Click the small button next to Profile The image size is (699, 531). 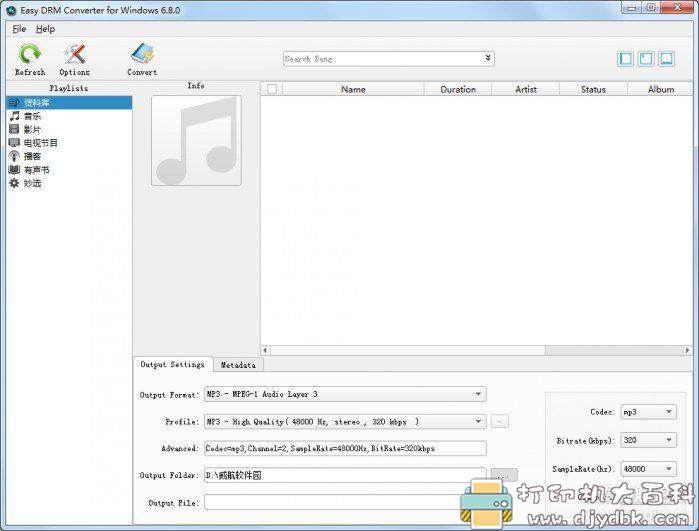click(x=500, y=421)
